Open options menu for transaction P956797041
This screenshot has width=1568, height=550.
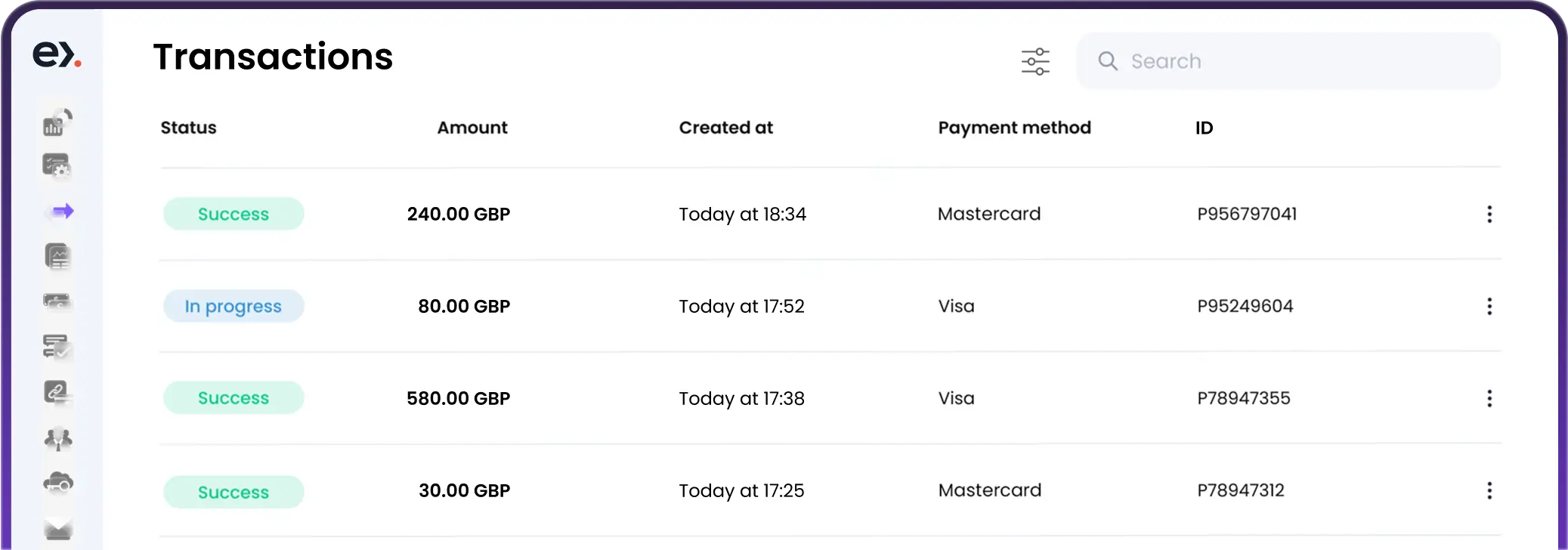[x=1489, y=214]
